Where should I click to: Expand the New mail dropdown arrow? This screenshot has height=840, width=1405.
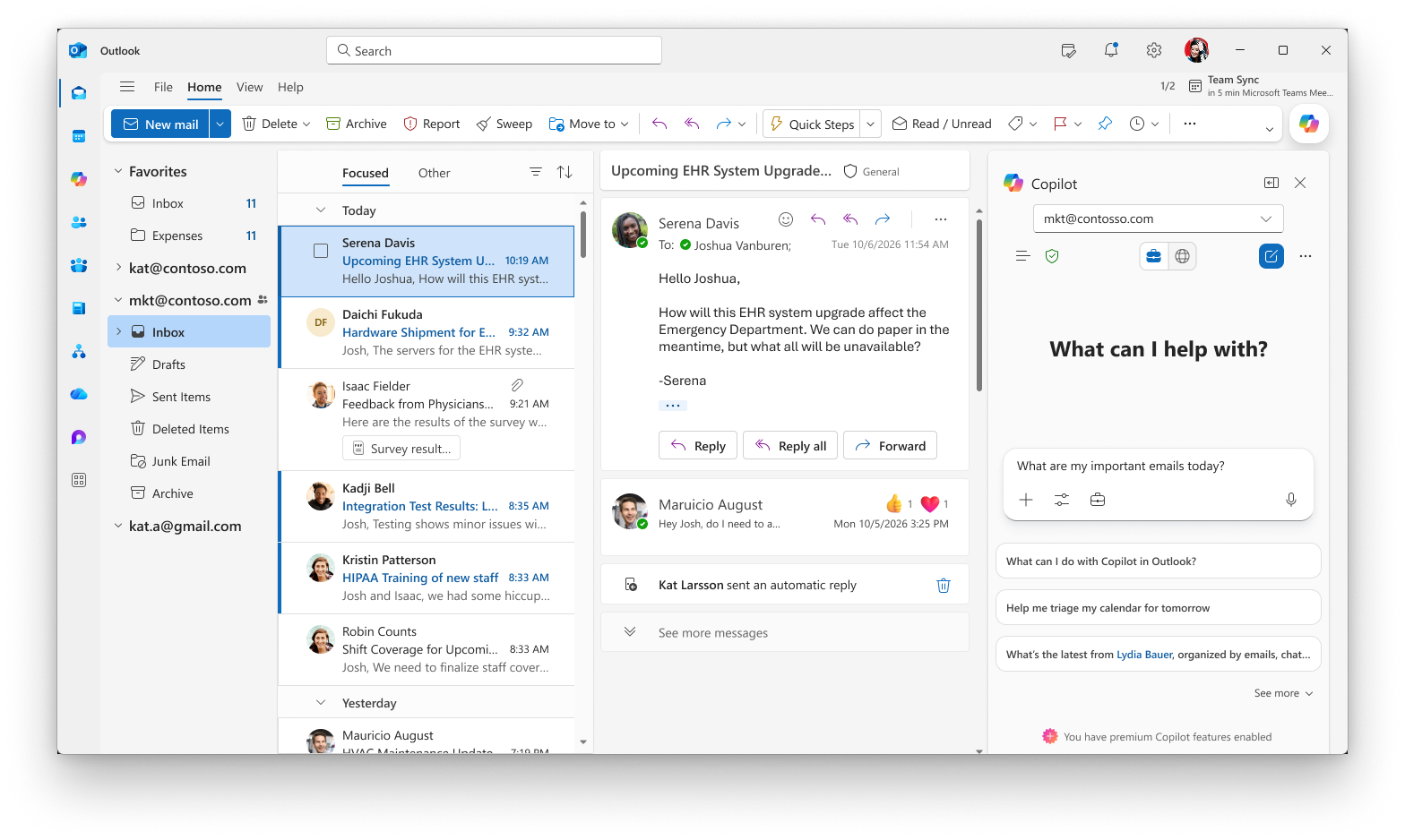coord(220,124)
